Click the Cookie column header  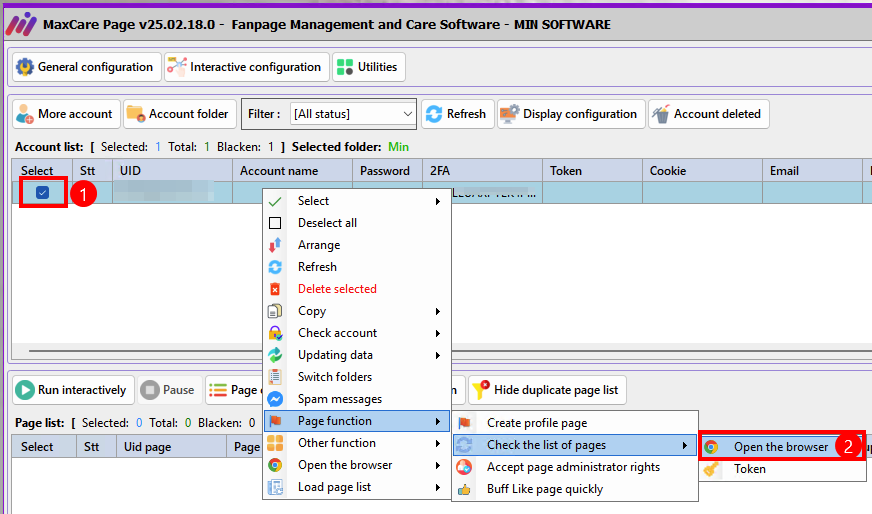coord(702,171)
